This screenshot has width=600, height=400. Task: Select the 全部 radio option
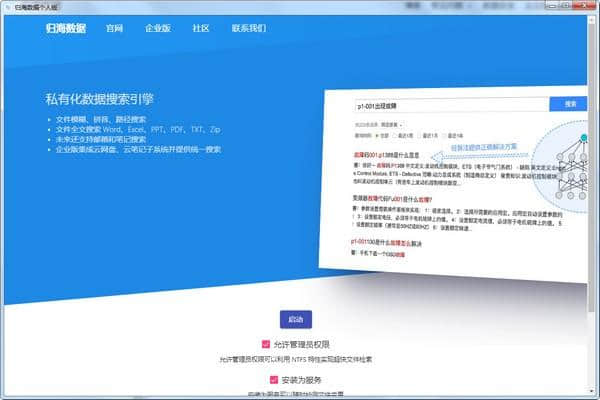pos(378,134)
